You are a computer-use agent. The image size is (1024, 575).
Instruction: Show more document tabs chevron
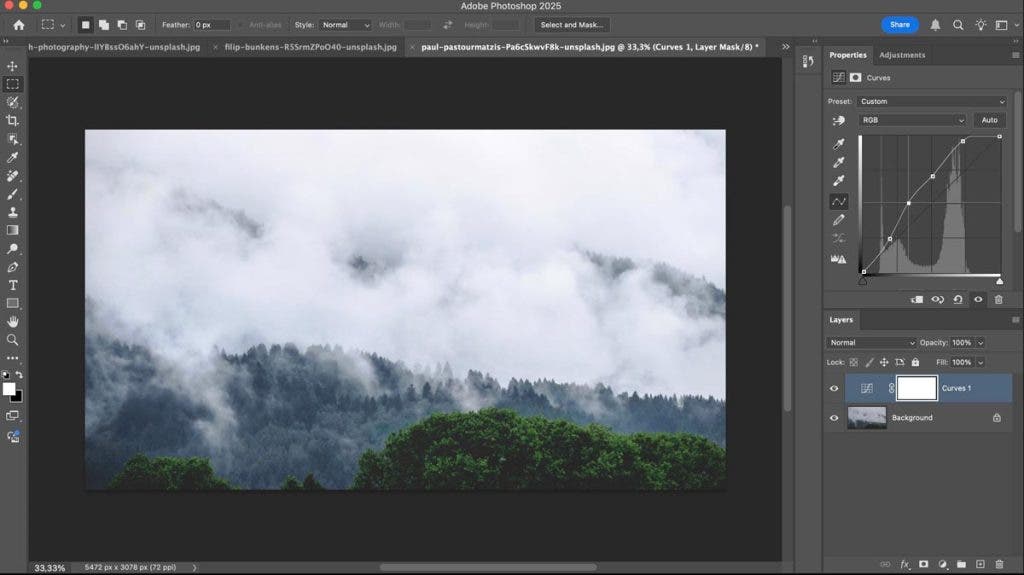(x=786, y=46)
